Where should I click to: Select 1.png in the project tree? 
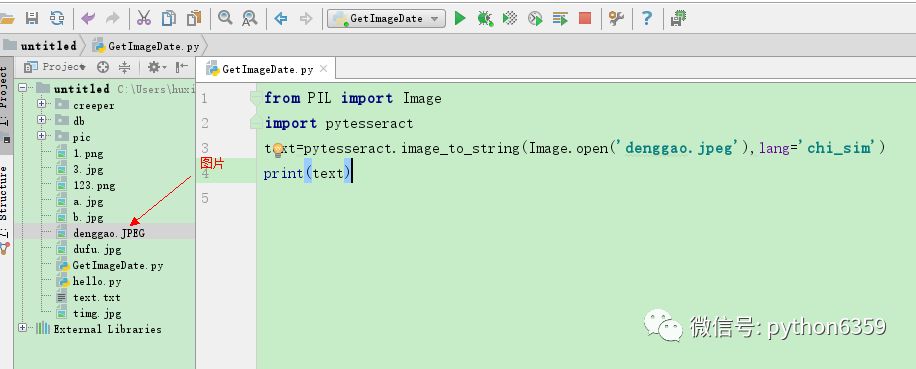(88, 154)
